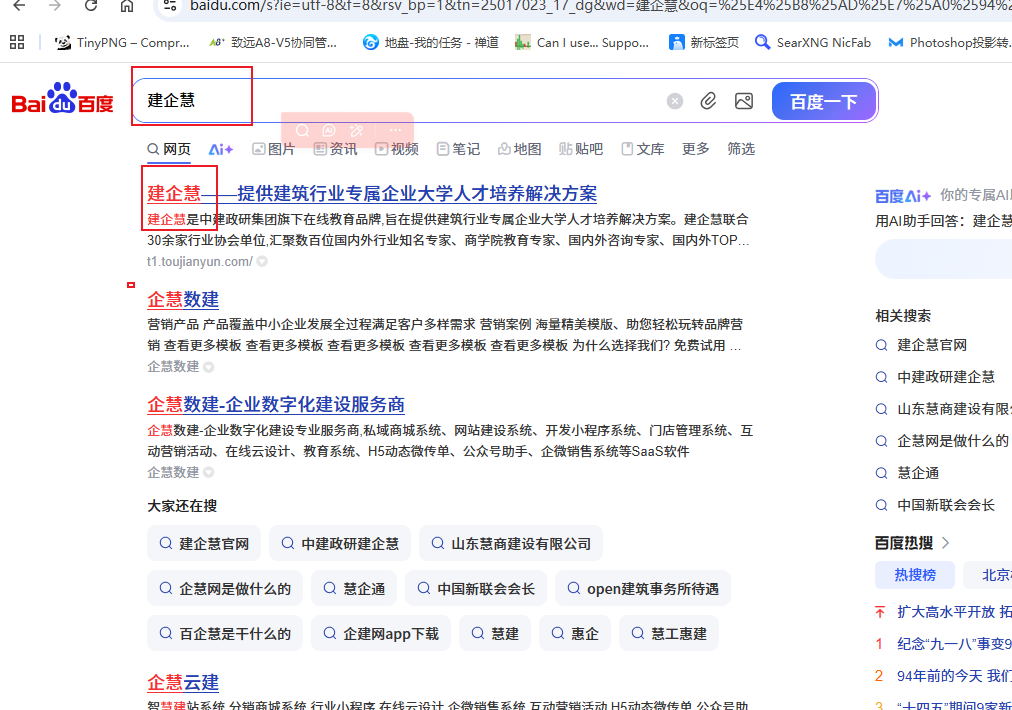This screenshot has height=710, width=1012.
Task: Click the Baidu logo
Action: (63, 99)
